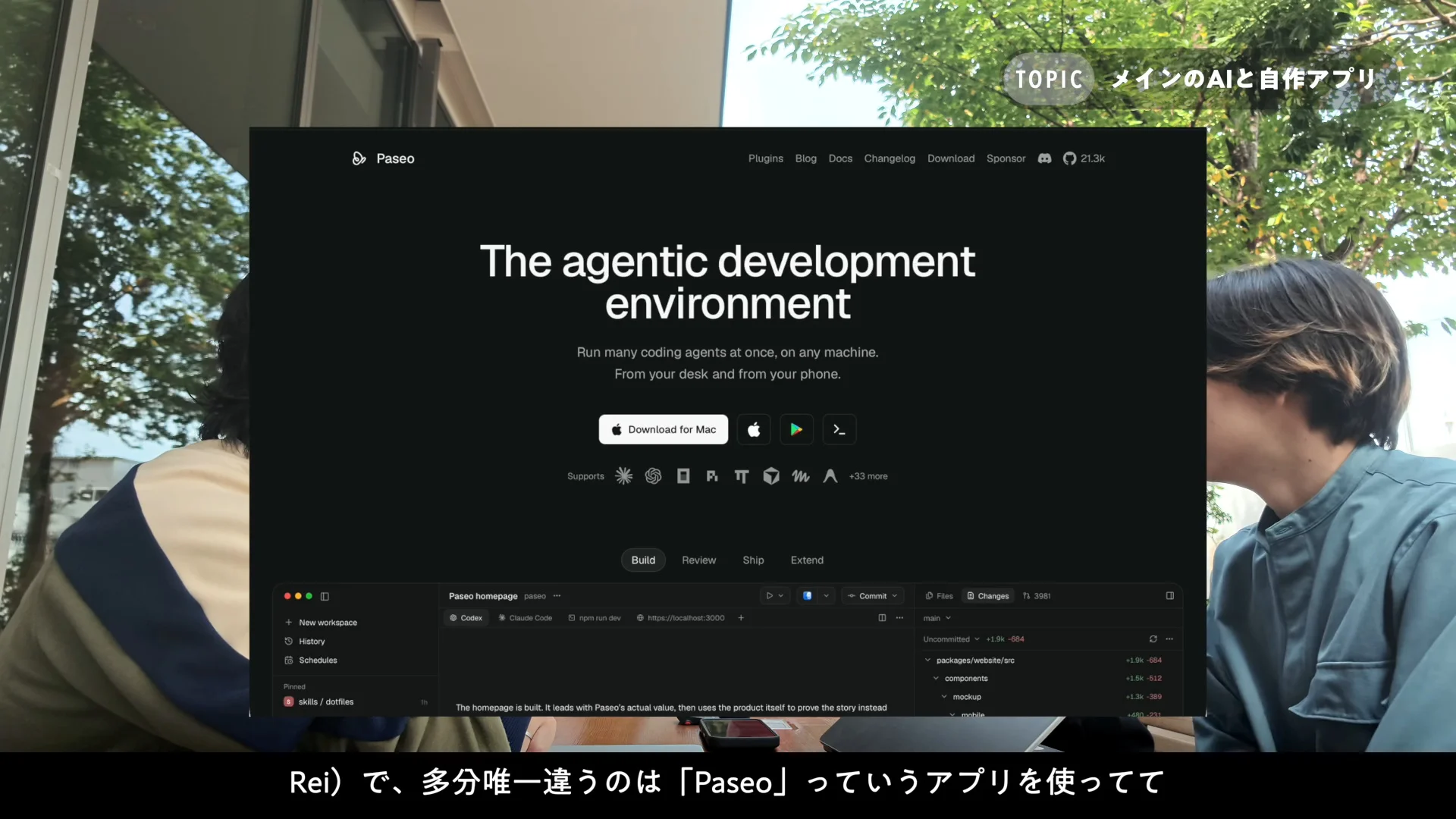Click the OpenAI icon under Supports
The width and height of the screenshot is (1456, 819).
coord(653,476)
